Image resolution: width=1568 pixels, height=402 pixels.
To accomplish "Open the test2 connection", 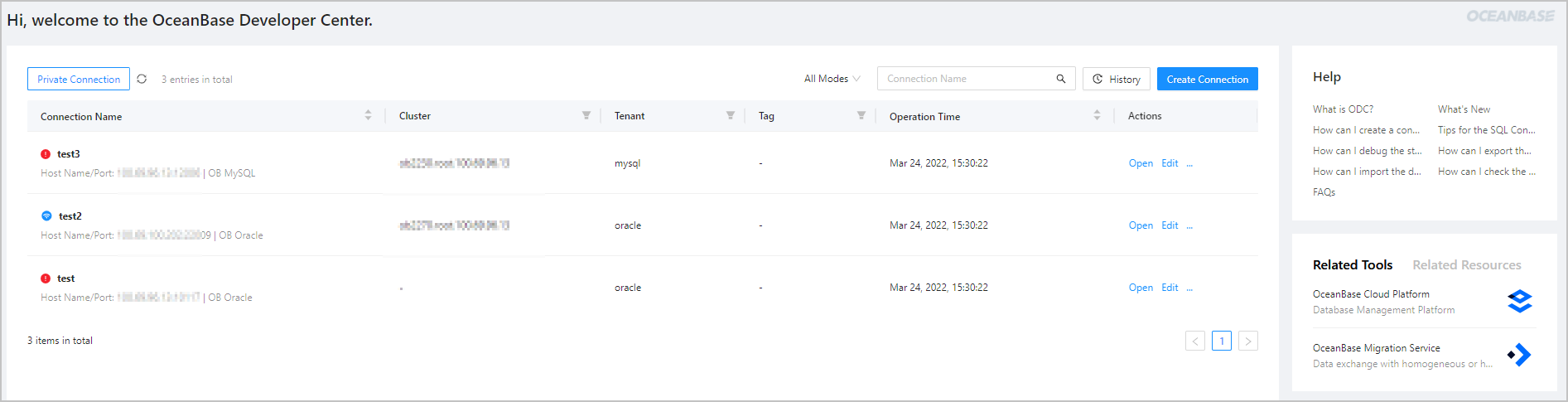I will pos(1141,225).
